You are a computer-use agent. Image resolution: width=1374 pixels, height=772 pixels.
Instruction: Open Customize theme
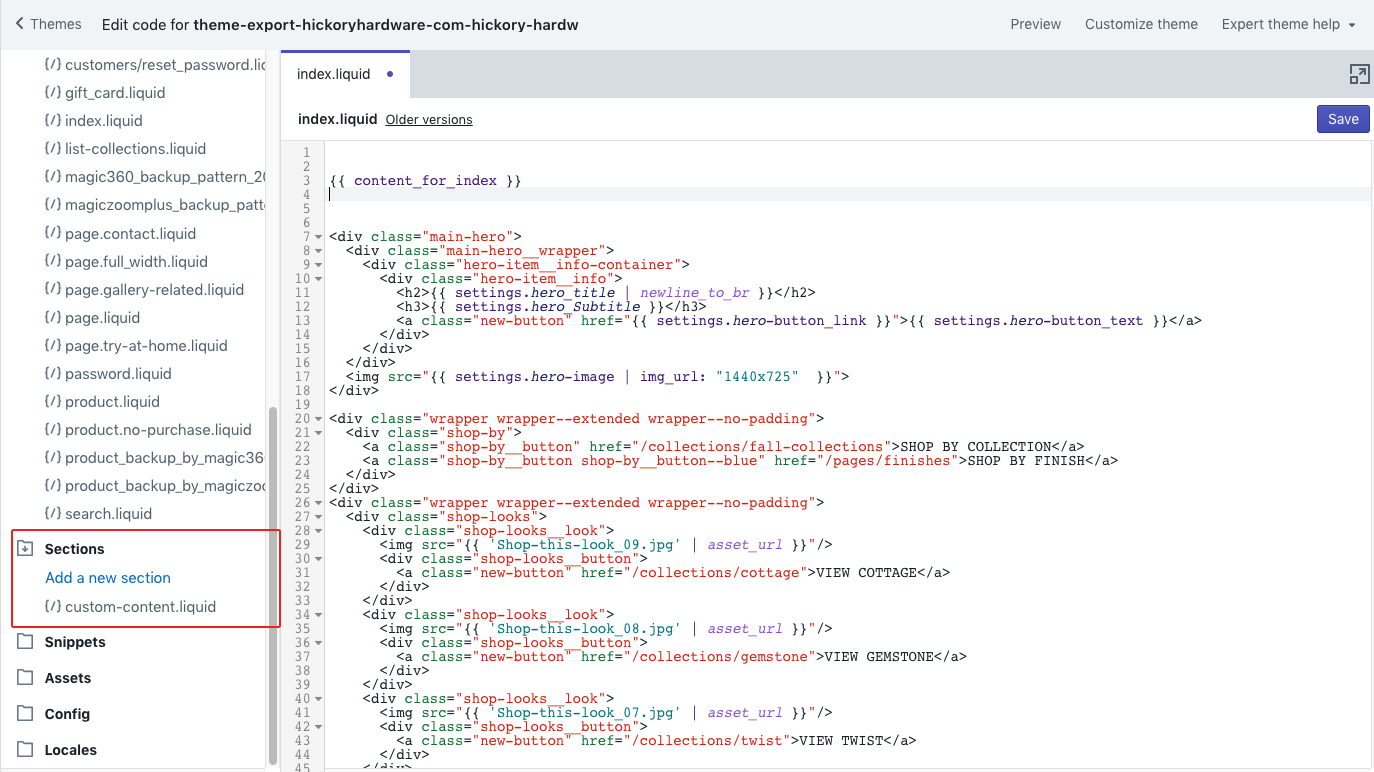tap(1141, 24)
